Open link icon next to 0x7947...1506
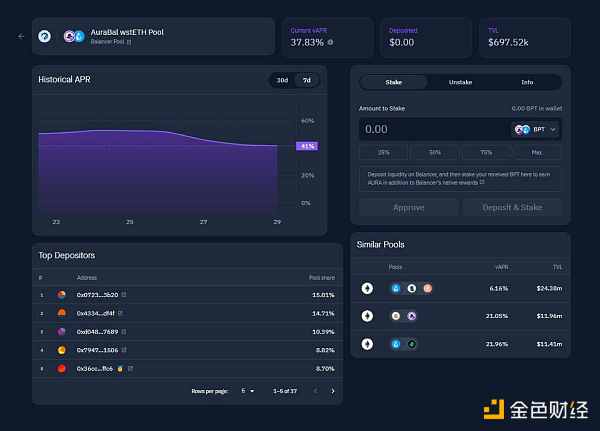Image resolution: width=600 pixels, height=431 pixels. click(x=124, y=350)
